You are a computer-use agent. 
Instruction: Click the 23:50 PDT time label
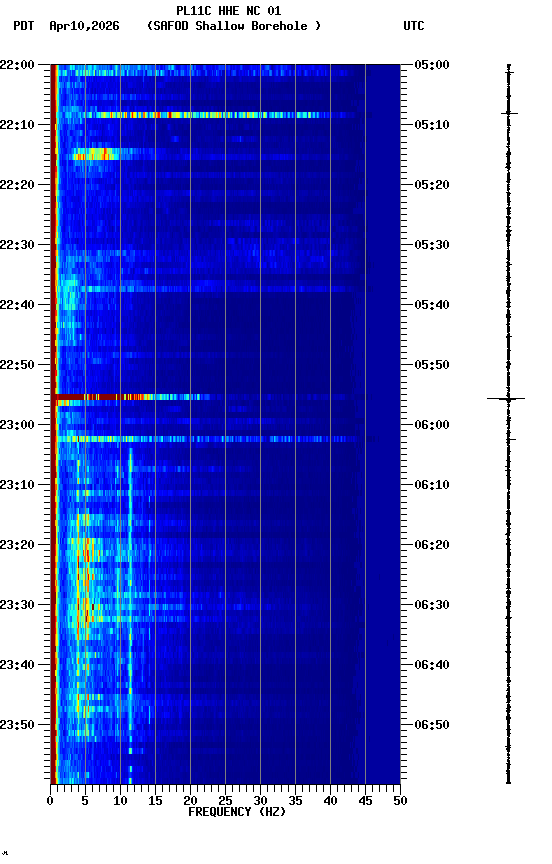18,725
